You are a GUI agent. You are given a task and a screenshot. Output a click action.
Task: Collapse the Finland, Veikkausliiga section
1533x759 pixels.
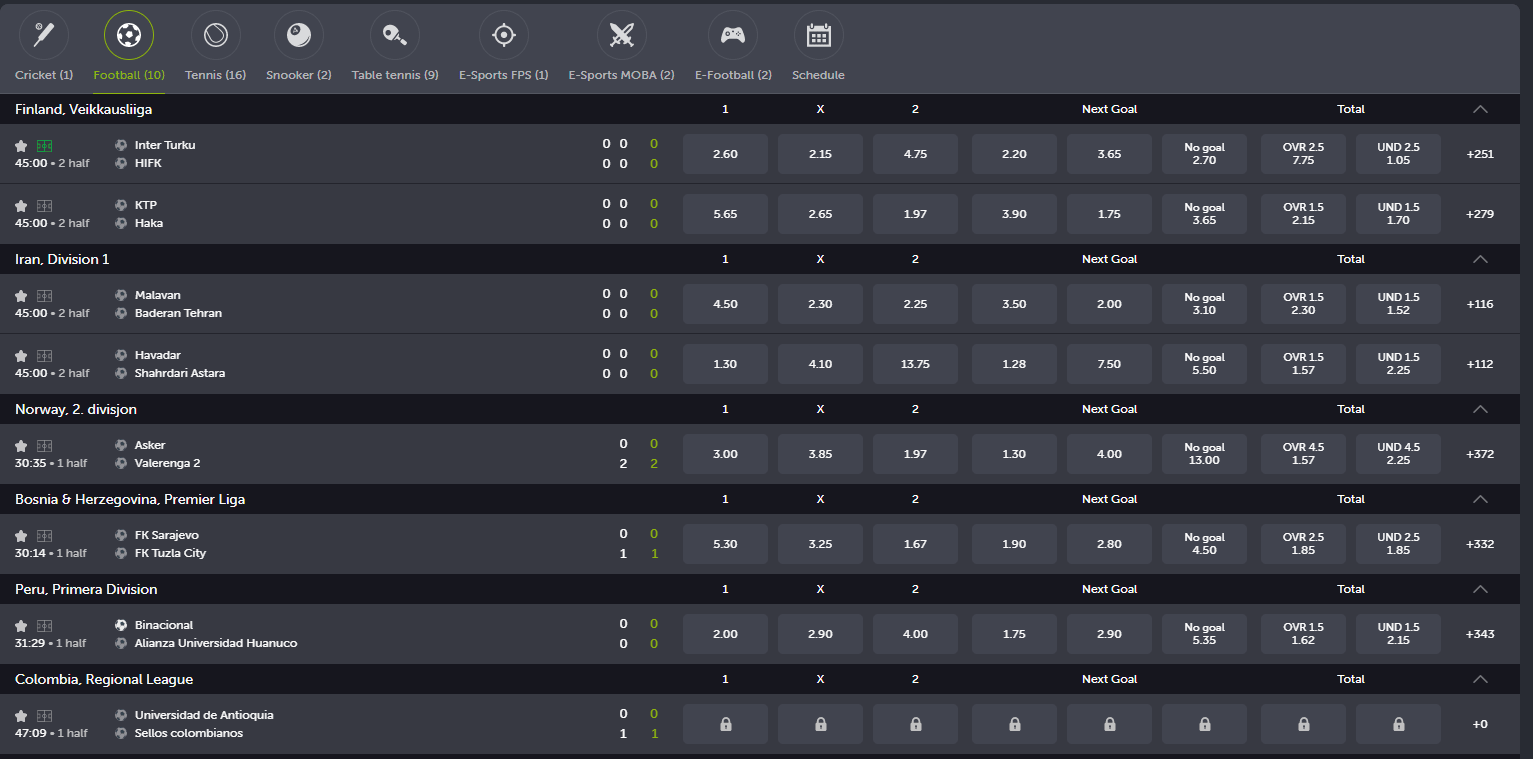pyautogui.click(x=1480, y=109)
